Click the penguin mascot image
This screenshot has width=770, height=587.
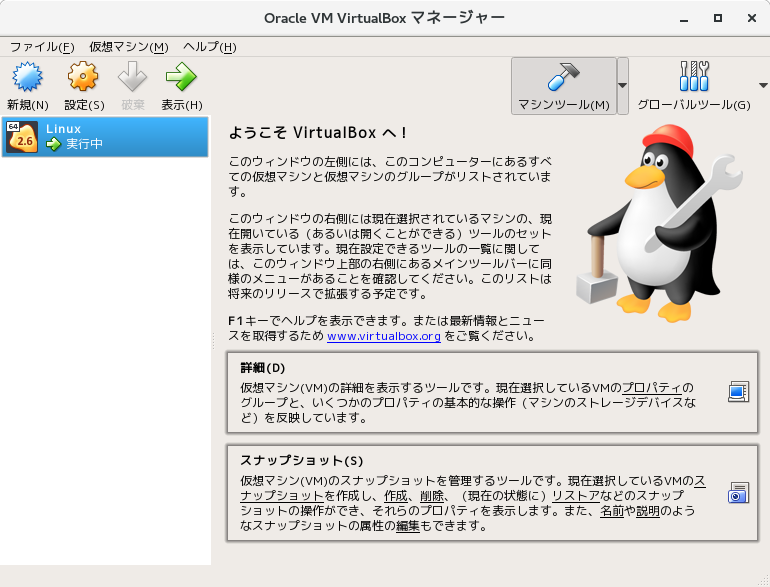[660, 223]
